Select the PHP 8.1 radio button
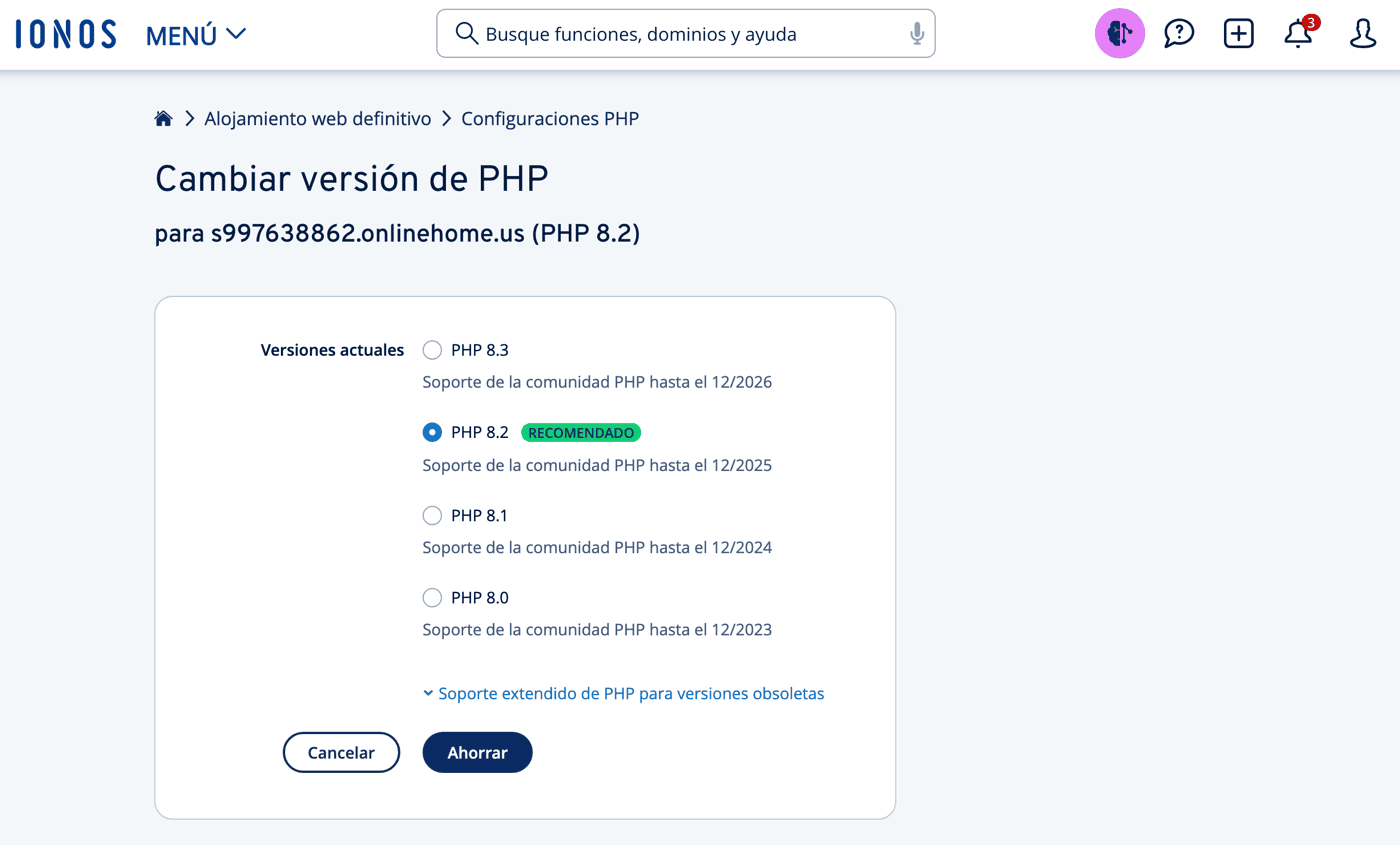The image size is (1400, 845). pos(432,515)
